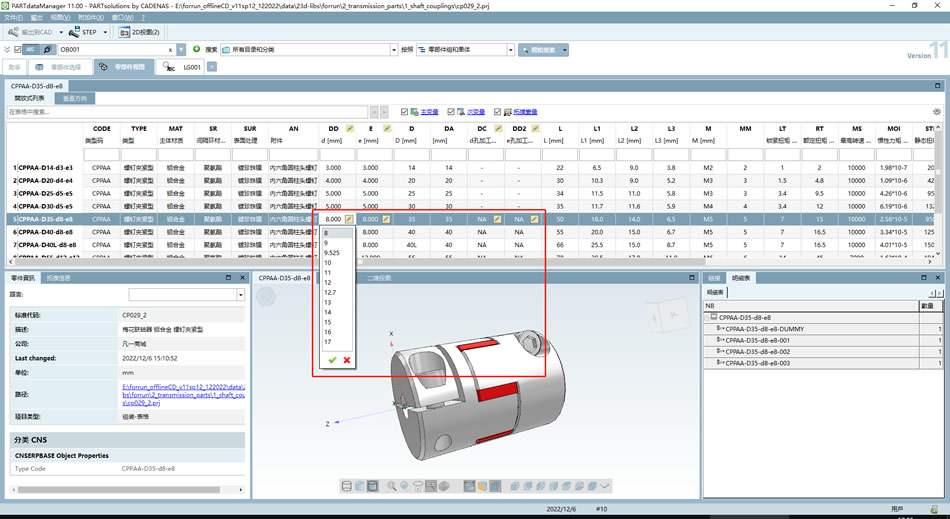
Task: Confirm the value list with green checkmark
Action: tap(332, 360)
